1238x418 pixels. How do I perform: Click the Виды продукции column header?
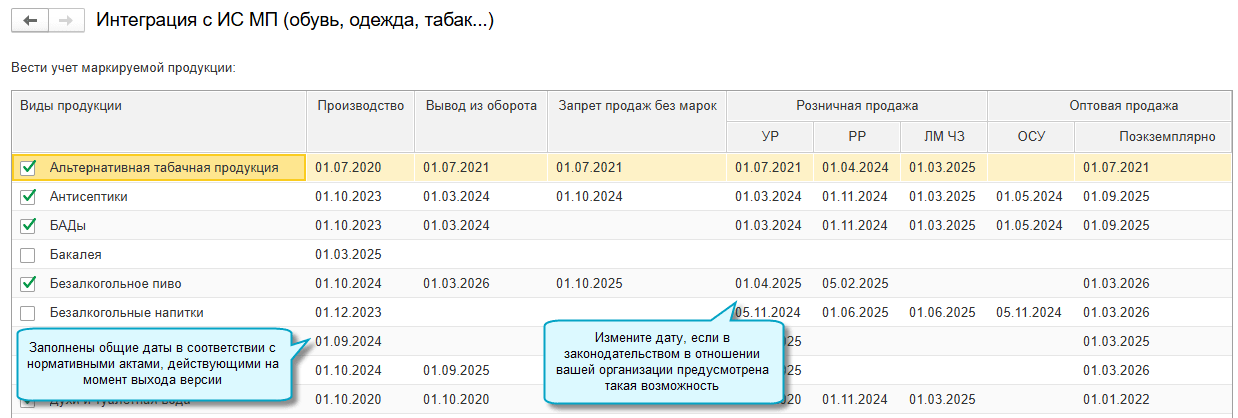click(159, 122)
